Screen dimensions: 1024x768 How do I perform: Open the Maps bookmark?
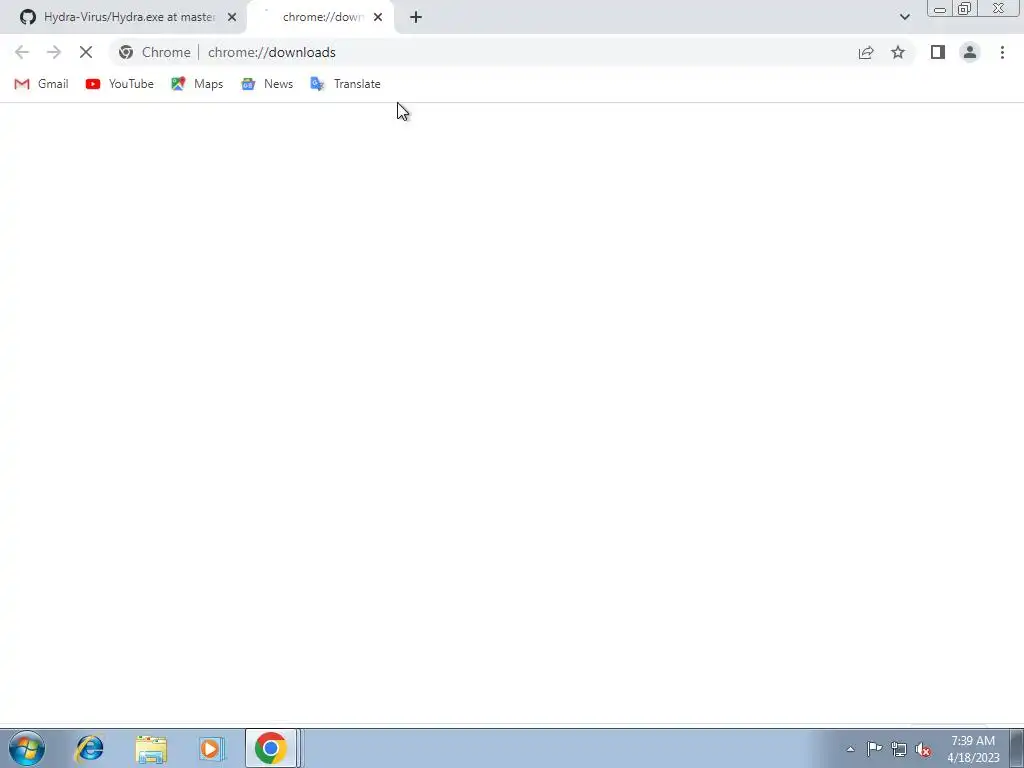tap(197, 84)
